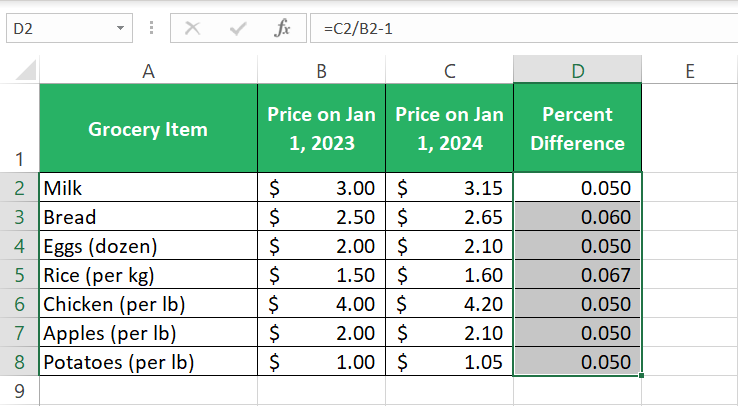Click the Cancel X icon in formula bar
This screenshot has height=406, width=738.
click(x=193, y=29)
